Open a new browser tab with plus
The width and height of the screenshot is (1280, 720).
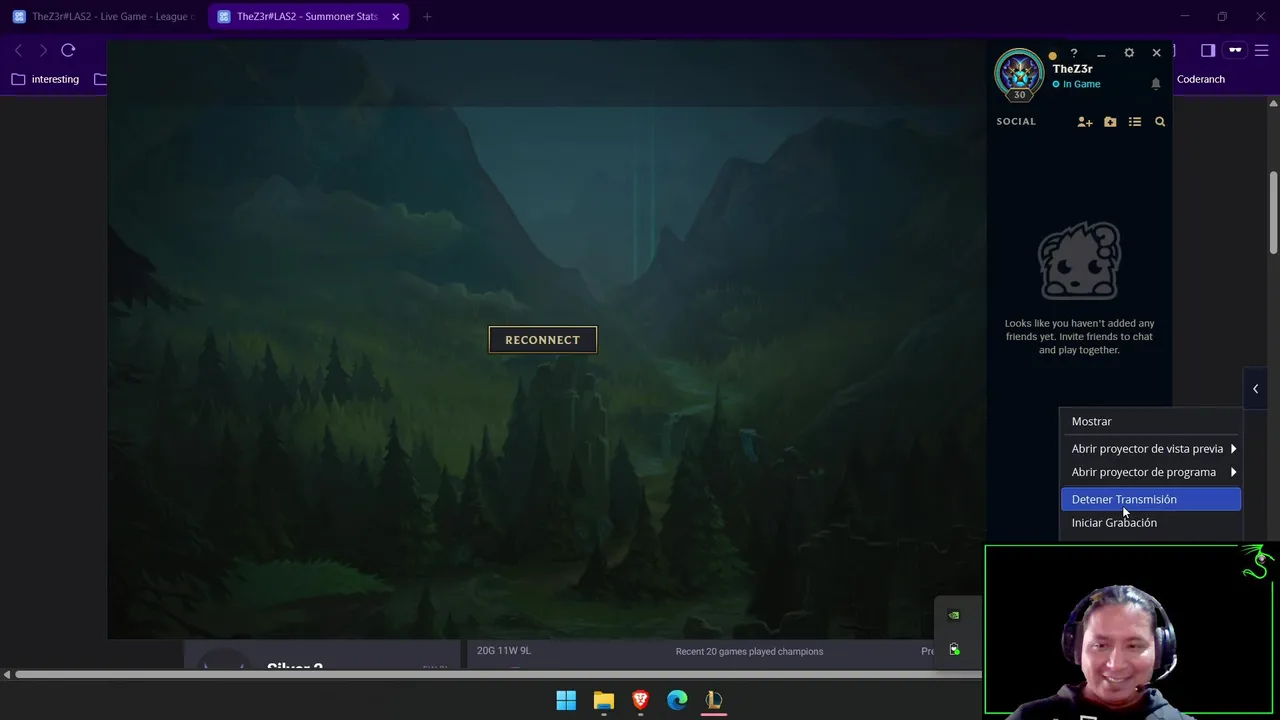pyautogui.click(x=427, y=17)
